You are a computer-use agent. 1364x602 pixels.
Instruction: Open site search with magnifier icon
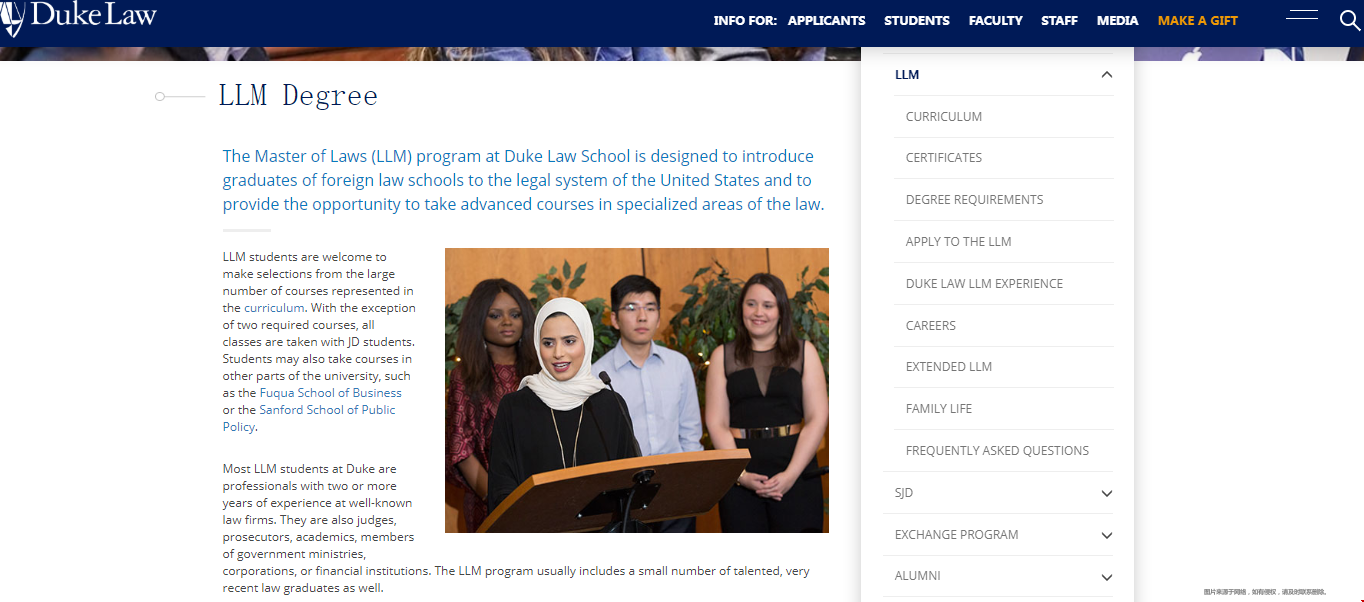(x=1349, y=20)
